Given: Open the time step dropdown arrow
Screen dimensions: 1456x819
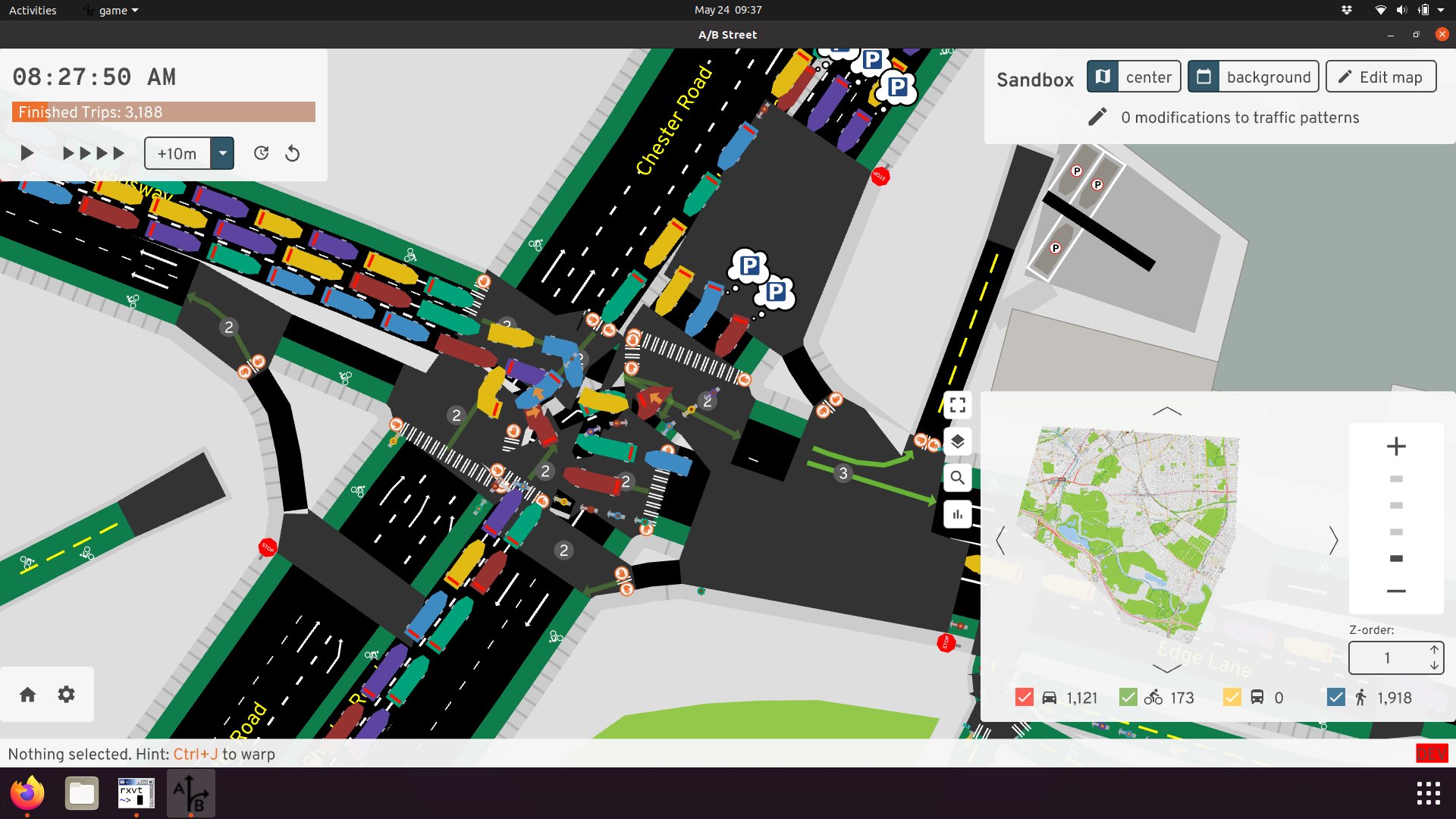Looking at the screenshot, I should tap(222, 153).
